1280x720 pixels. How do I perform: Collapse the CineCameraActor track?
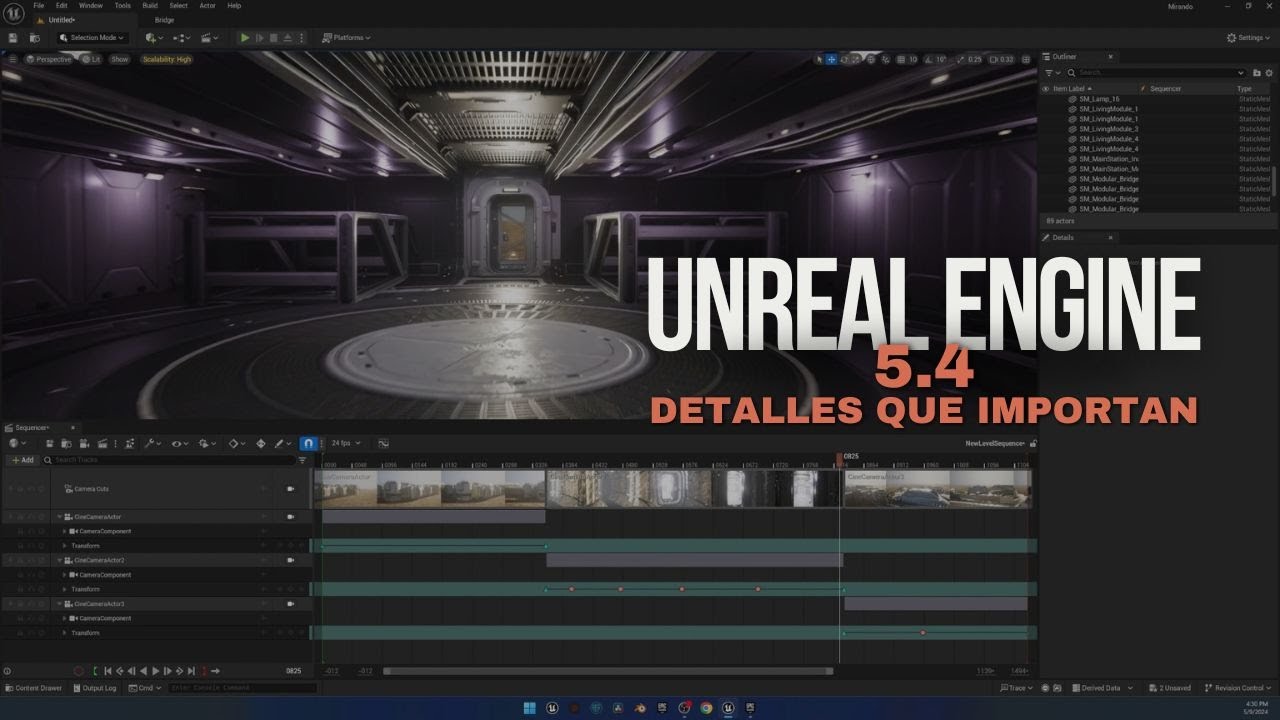click(59, 517)
